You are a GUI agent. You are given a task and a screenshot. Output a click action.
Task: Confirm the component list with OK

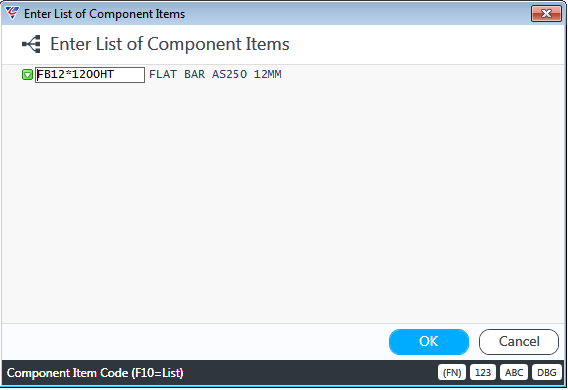pos(429,341)
